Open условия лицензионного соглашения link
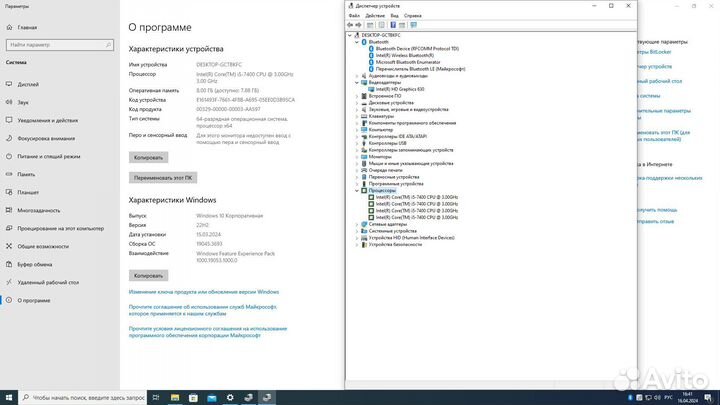The width and height of the screenshot is (720, 405). (208, 332)
